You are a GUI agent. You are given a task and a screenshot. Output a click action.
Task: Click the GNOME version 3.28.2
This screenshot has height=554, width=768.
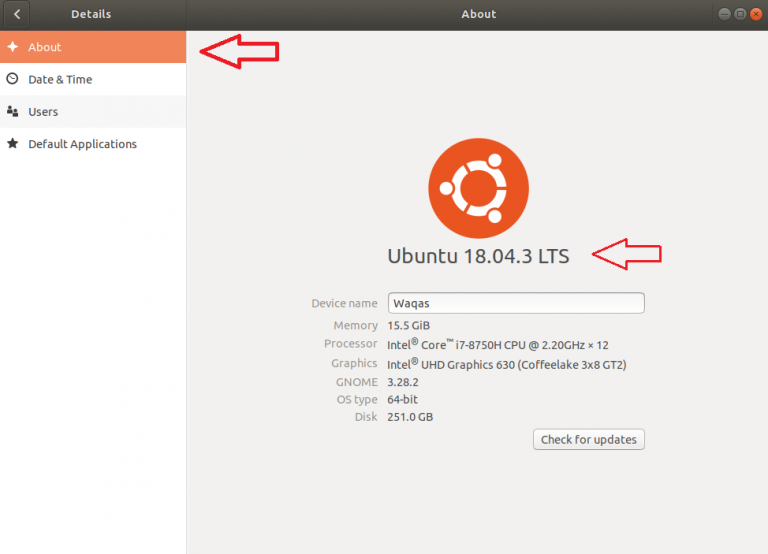[403, 382]
